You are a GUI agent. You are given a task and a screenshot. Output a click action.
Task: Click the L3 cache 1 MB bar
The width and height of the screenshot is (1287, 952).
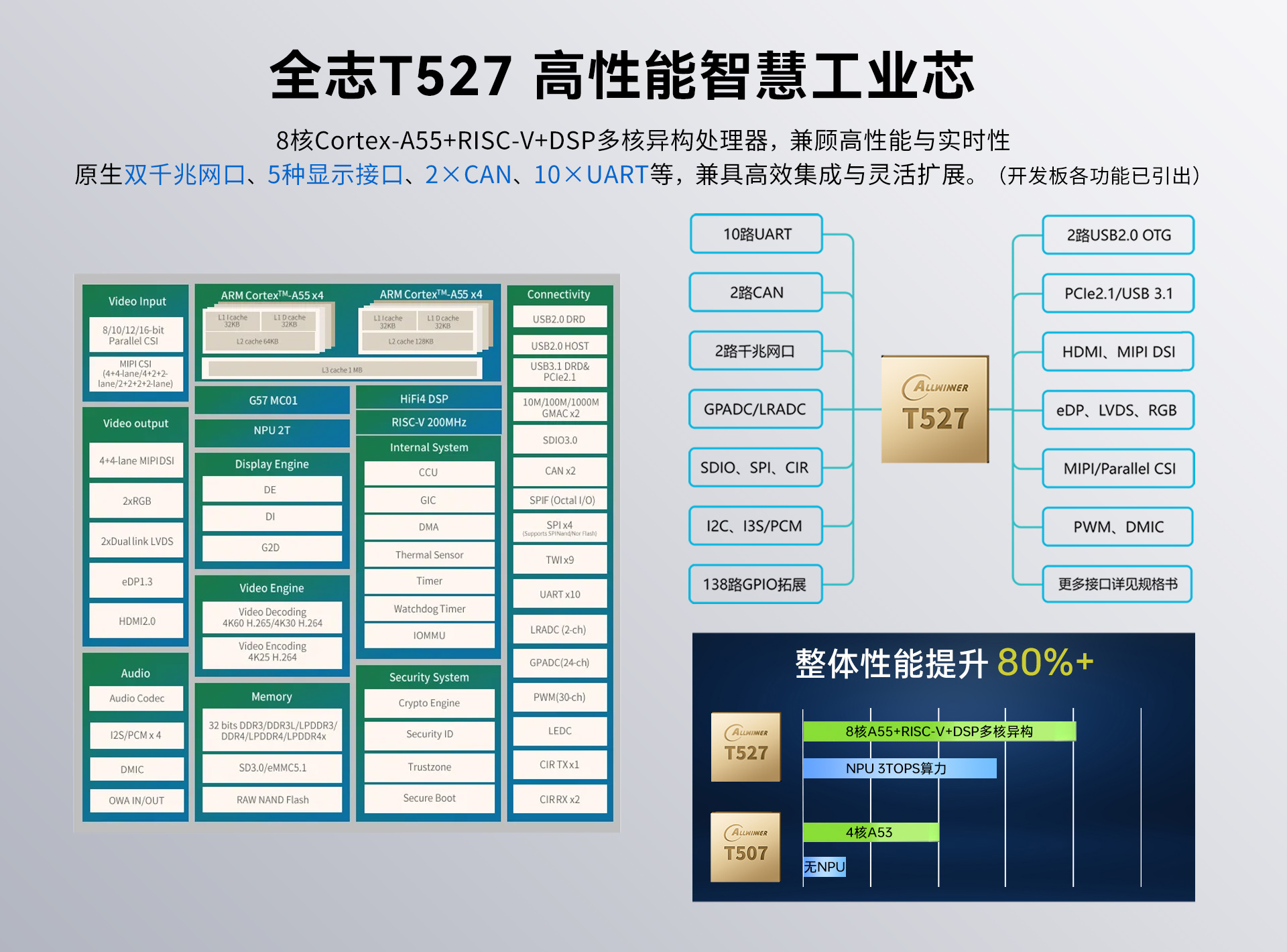pyautogui.click(x=342, y=369)
